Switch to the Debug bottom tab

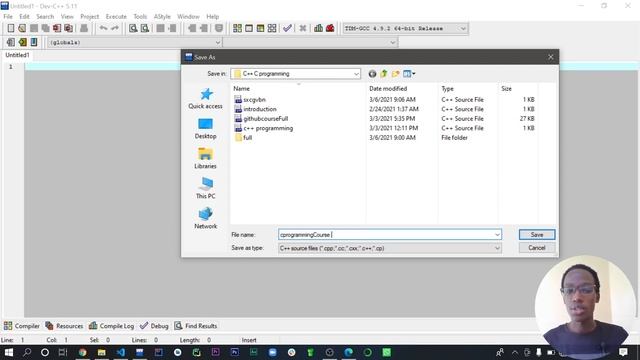click(x=154, y=326)
